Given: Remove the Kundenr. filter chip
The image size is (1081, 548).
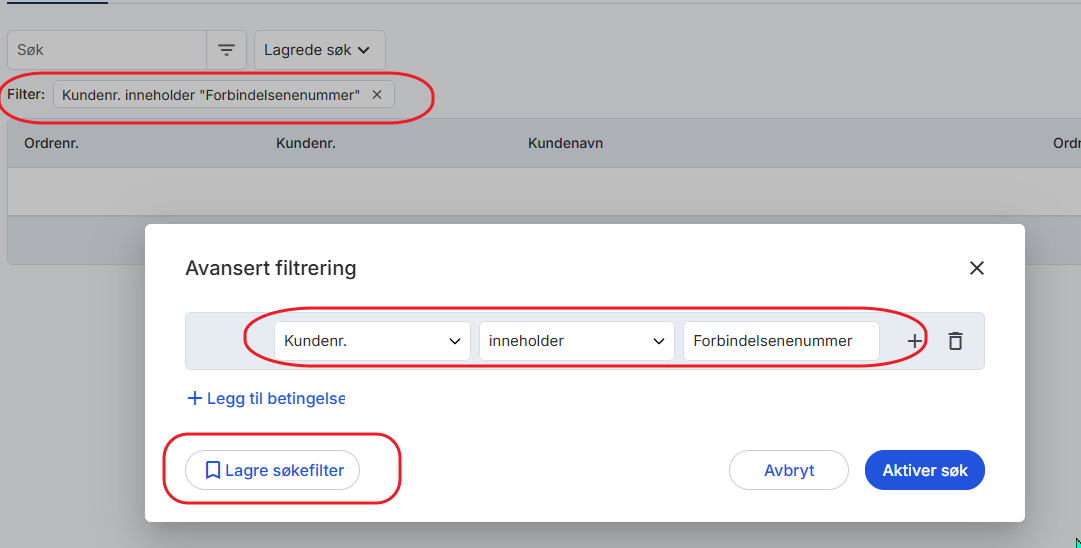Looking at the screenshot, I should tap(377, 95).
